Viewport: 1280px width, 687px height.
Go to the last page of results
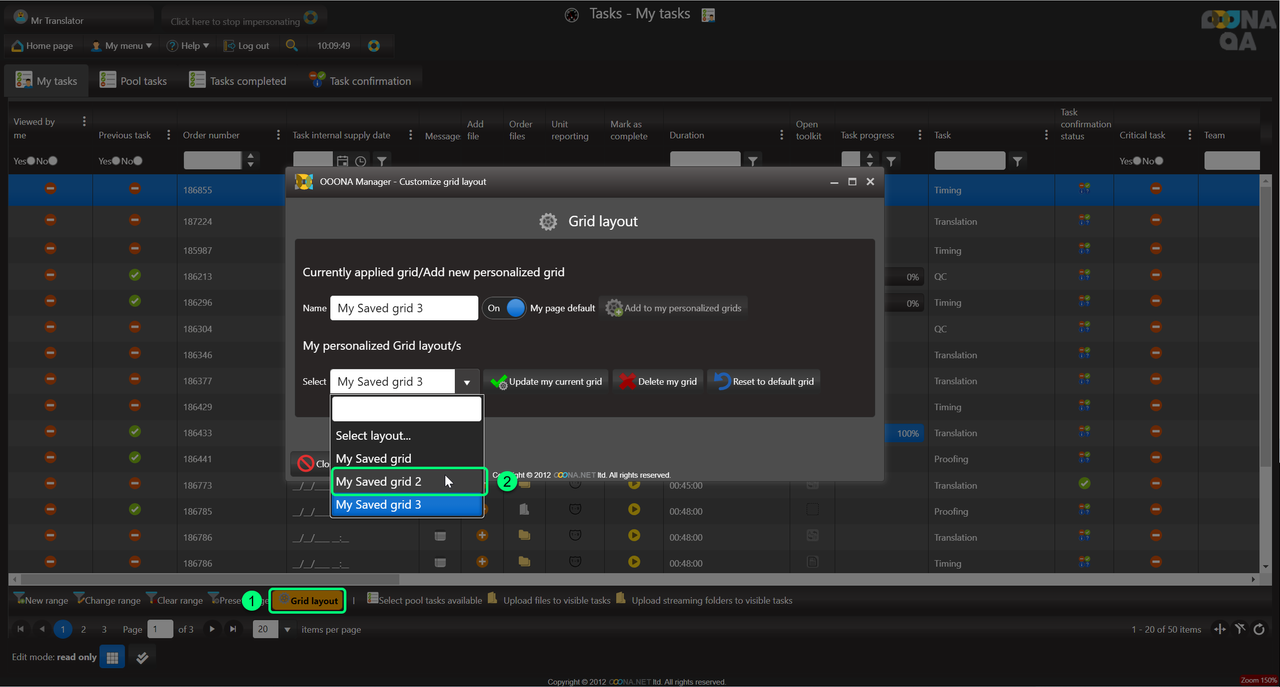coord(233,629)
